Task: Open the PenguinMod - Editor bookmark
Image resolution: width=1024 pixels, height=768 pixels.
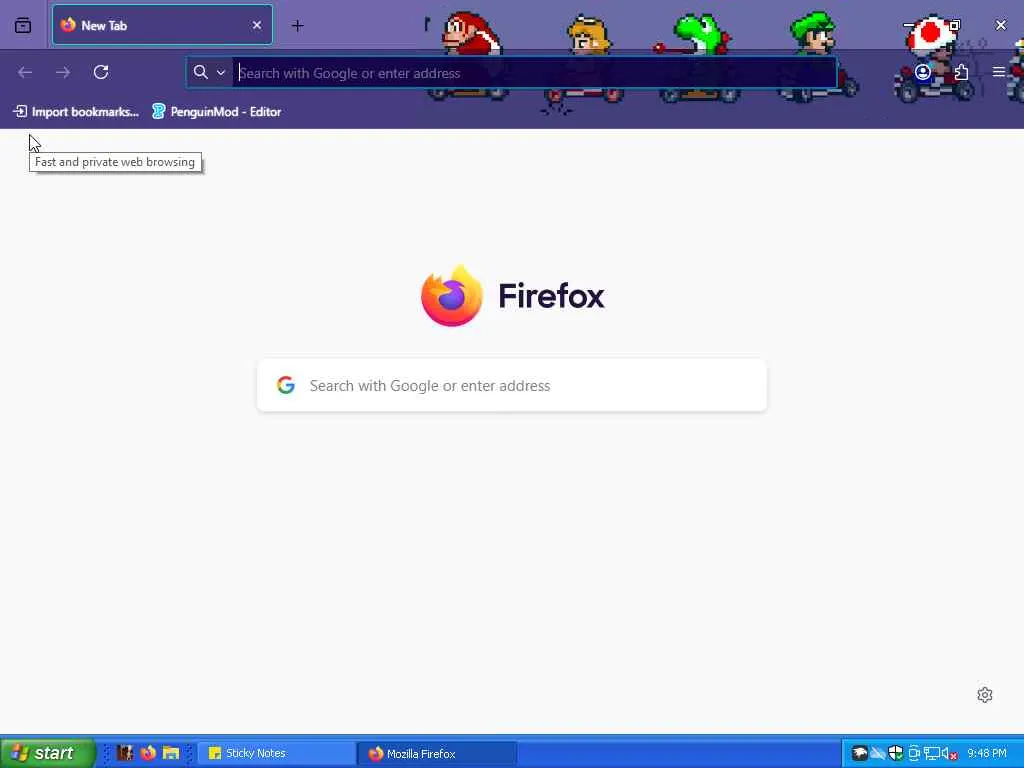Action: (217, 112)
